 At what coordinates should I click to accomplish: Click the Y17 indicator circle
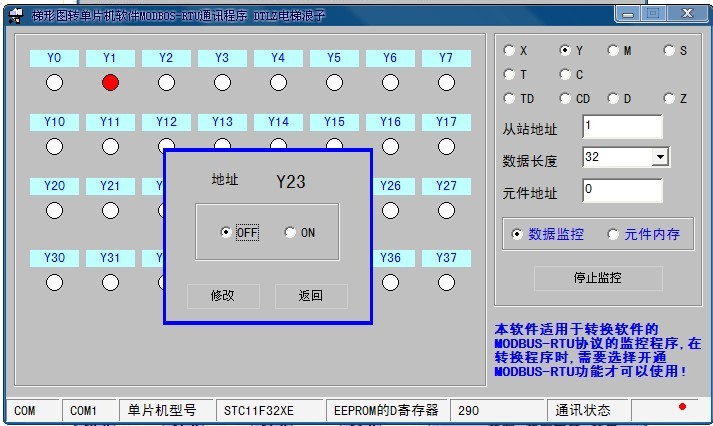coord(446,146)
